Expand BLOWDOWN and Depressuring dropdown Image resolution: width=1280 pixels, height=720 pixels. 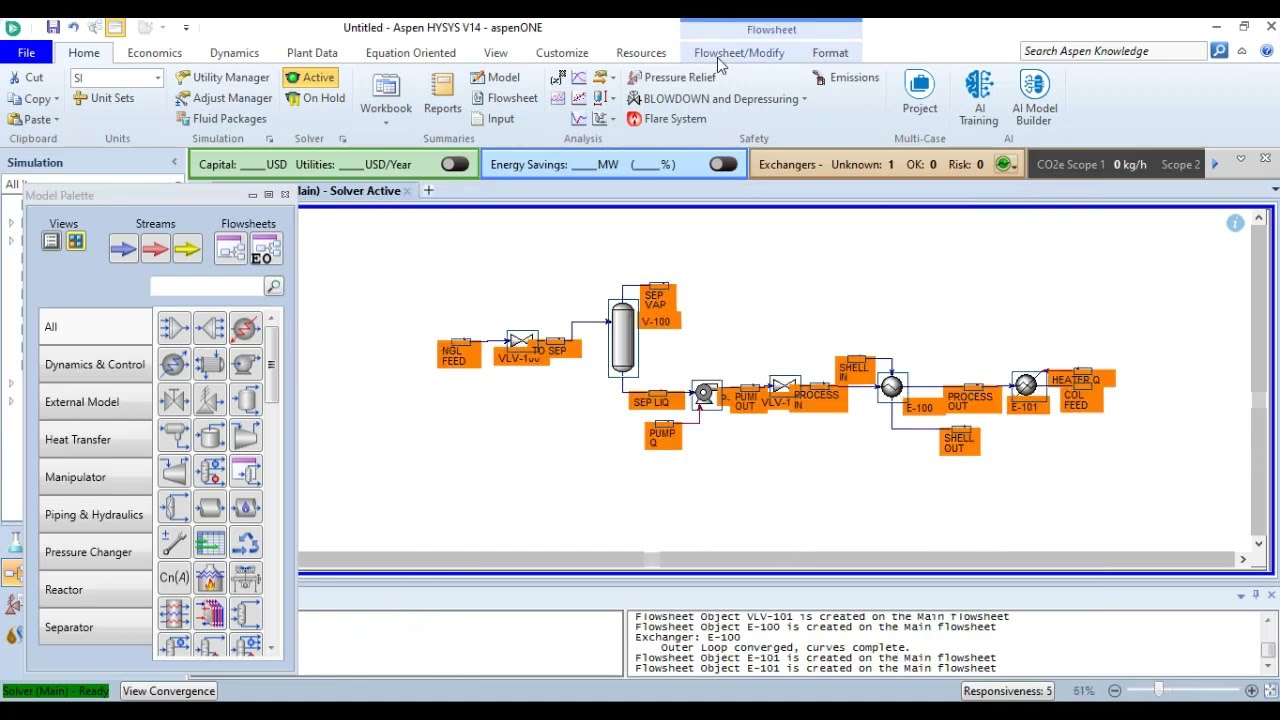pos(804,99)
